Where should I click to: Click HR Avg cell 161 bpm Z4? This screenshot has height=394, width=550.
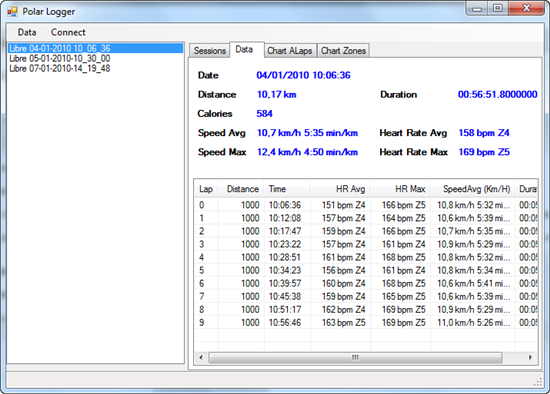pos(344,257)
